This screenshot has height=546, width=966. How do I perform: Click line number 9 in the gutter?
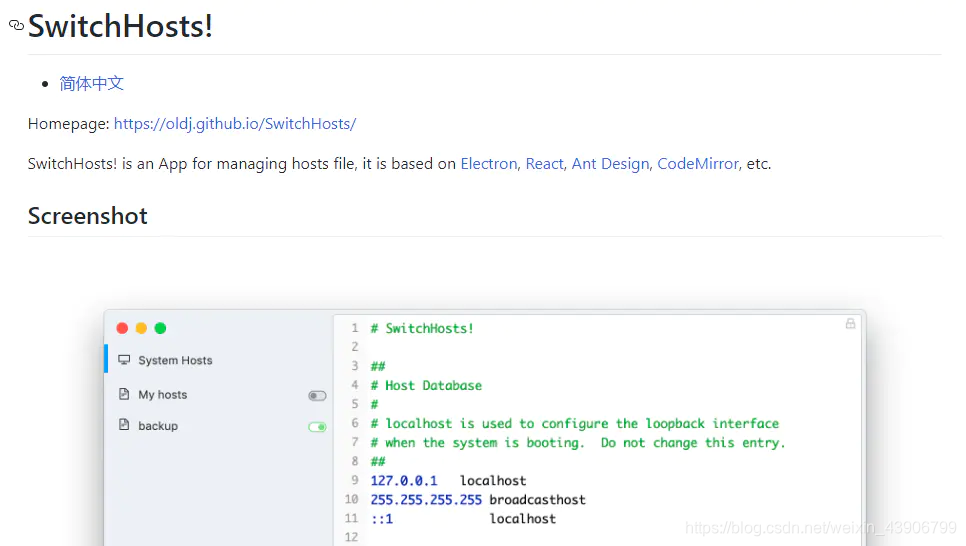[x=355, y=480]
